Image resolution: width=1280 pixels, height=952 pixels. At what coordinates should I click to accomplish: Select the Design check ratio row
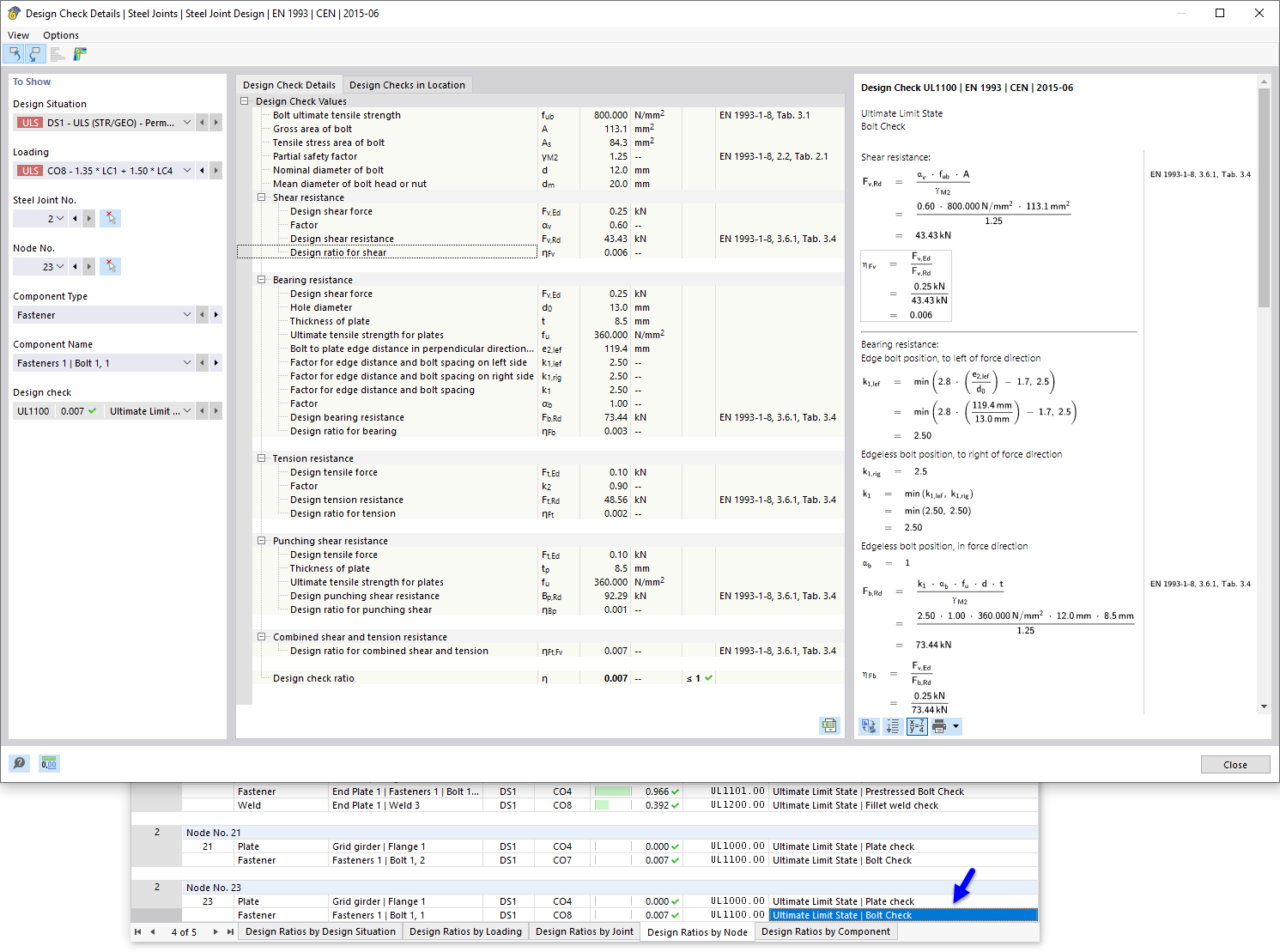point(541,678)
